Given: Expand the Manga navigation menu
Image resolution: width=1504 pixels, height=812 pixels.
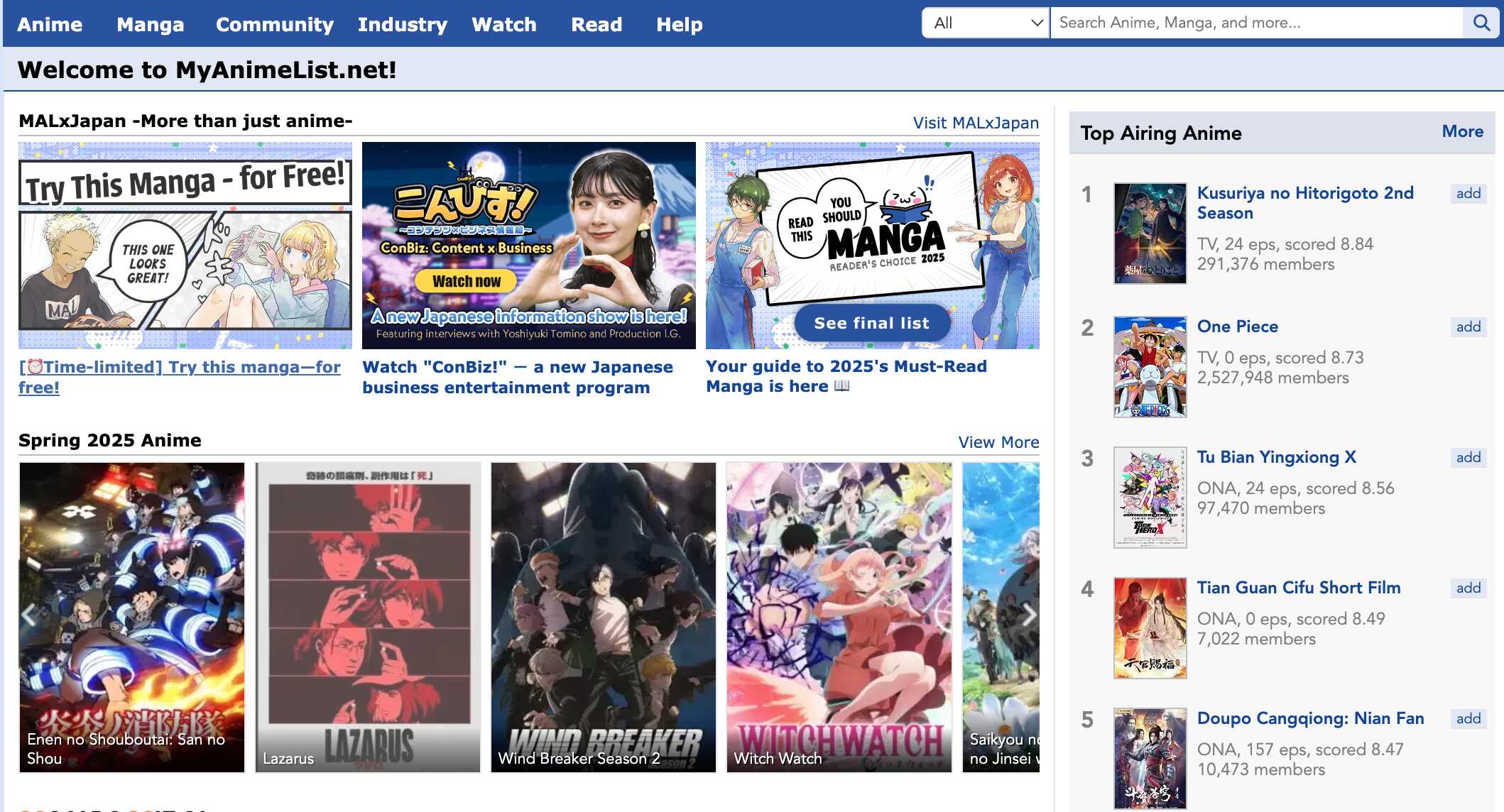Looking at the screenshot, I should click(150, 24).
